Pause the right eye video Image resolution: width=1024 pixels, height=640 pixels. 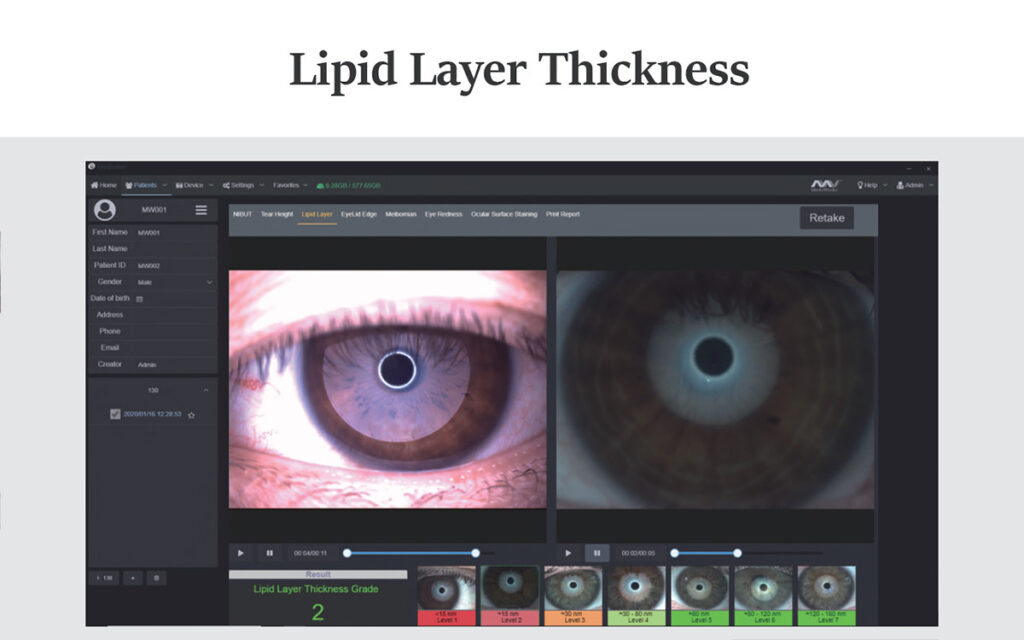pos(597,553)
